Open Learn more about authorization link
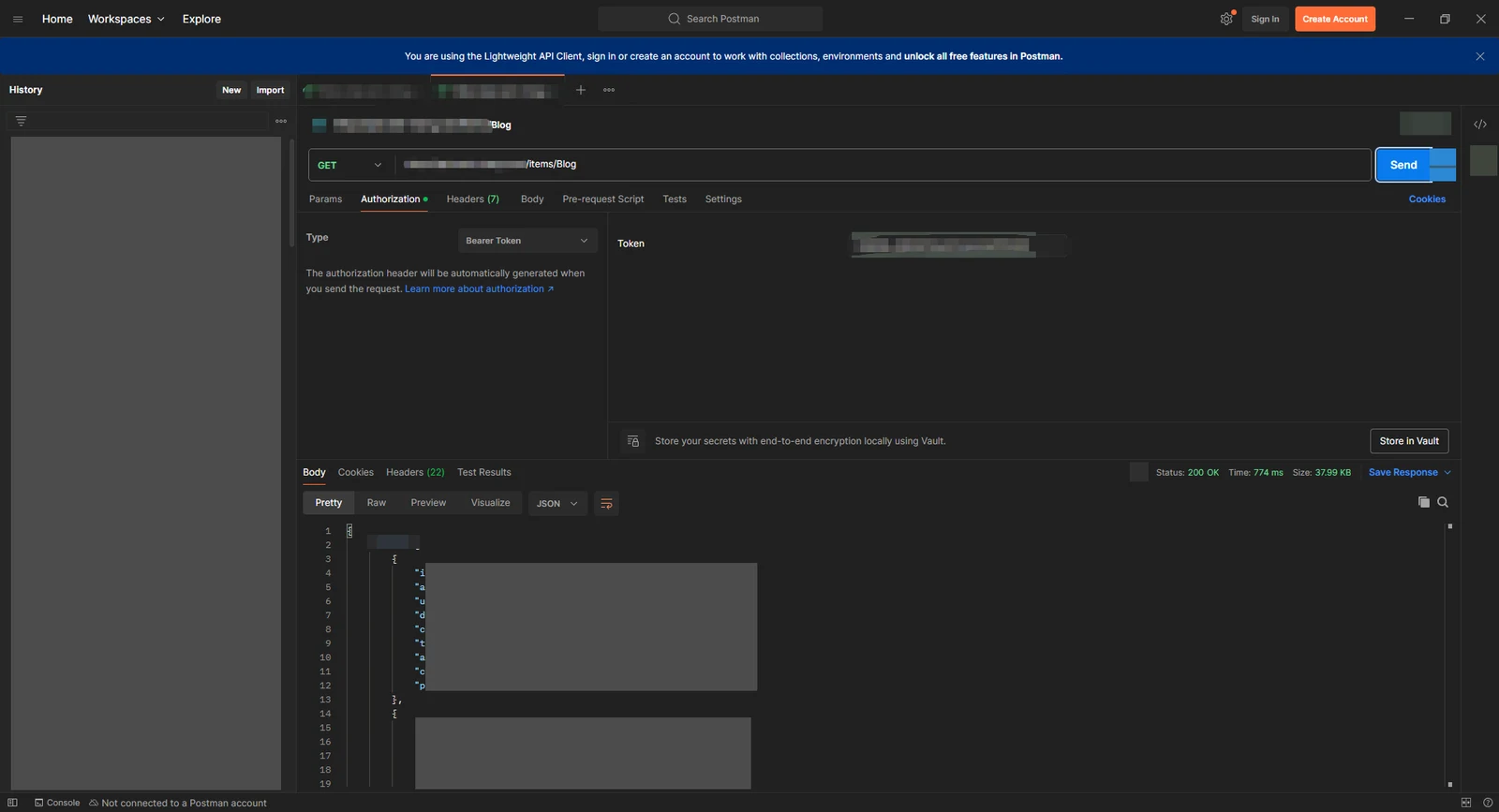This screenshot has width=1499, height=812. tap(479, 289)
